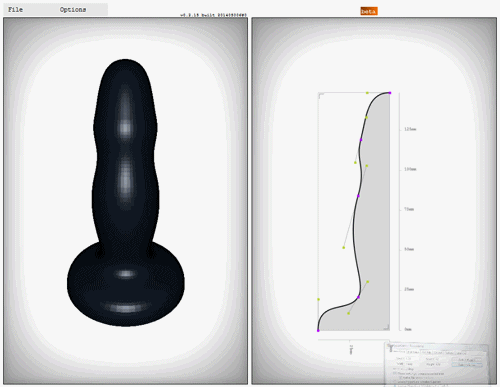The width and height of the screenshot is (500, 387).
Task: Click the upper button in the faded settings panel
Action: pos(467,360)
